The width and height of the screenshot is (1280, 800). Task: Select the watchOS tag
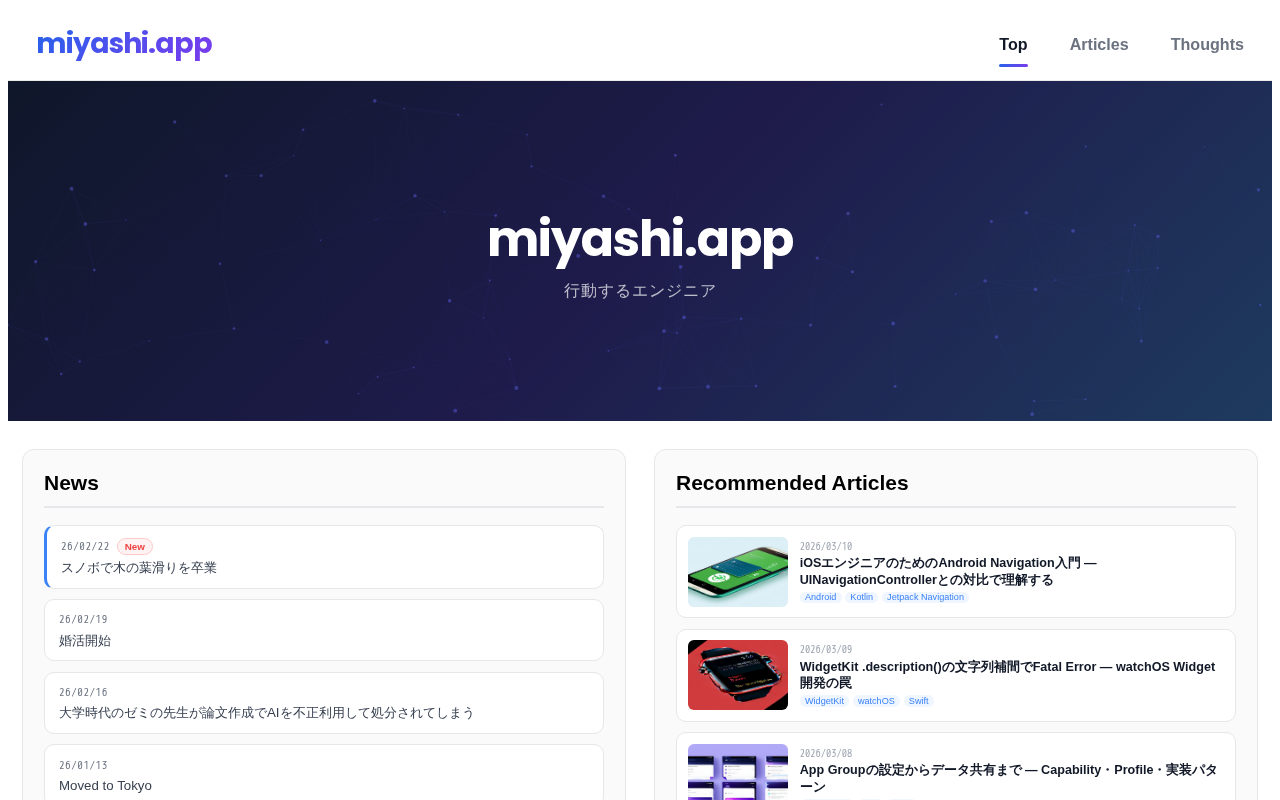coord(876,701)
